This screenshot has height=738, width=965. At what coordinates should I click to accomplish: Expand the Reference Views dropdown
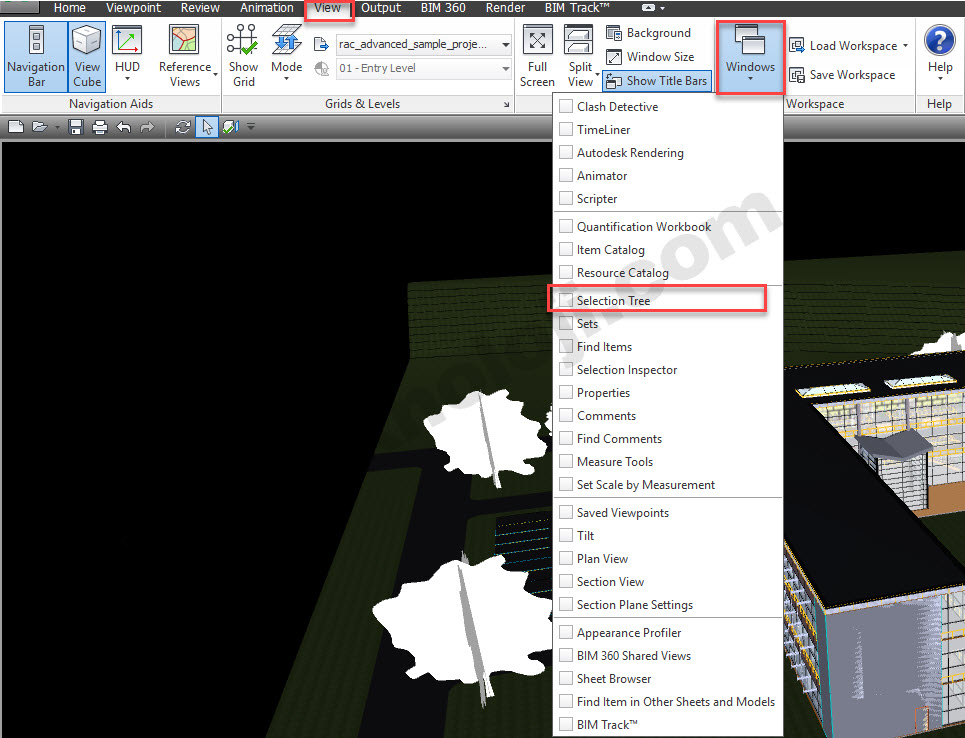tap(185, 57)
